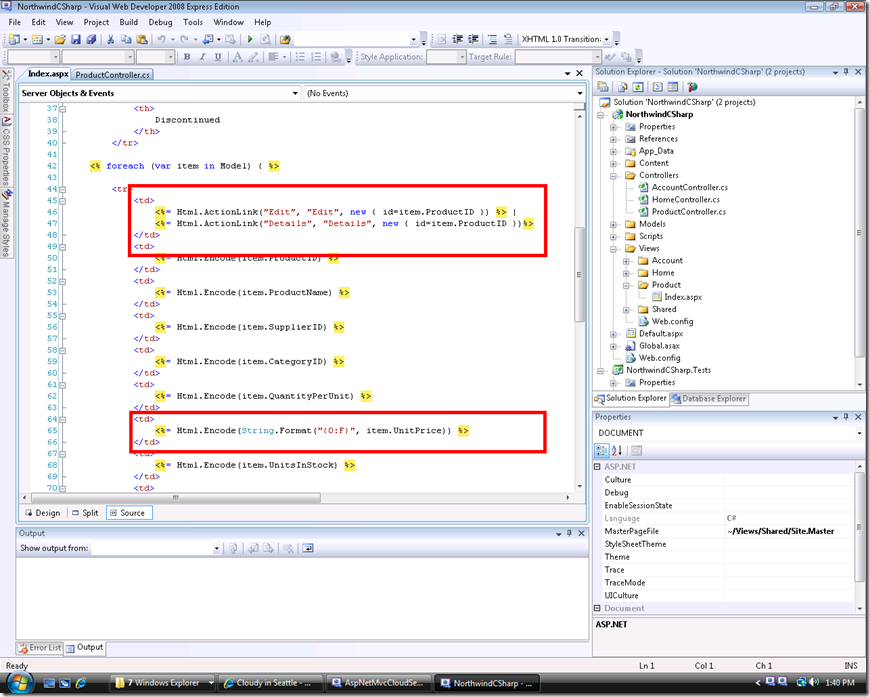Click the Cut scissors icon
The height and width of the screenshot is (697, 870).
click(x=110, y=39)
